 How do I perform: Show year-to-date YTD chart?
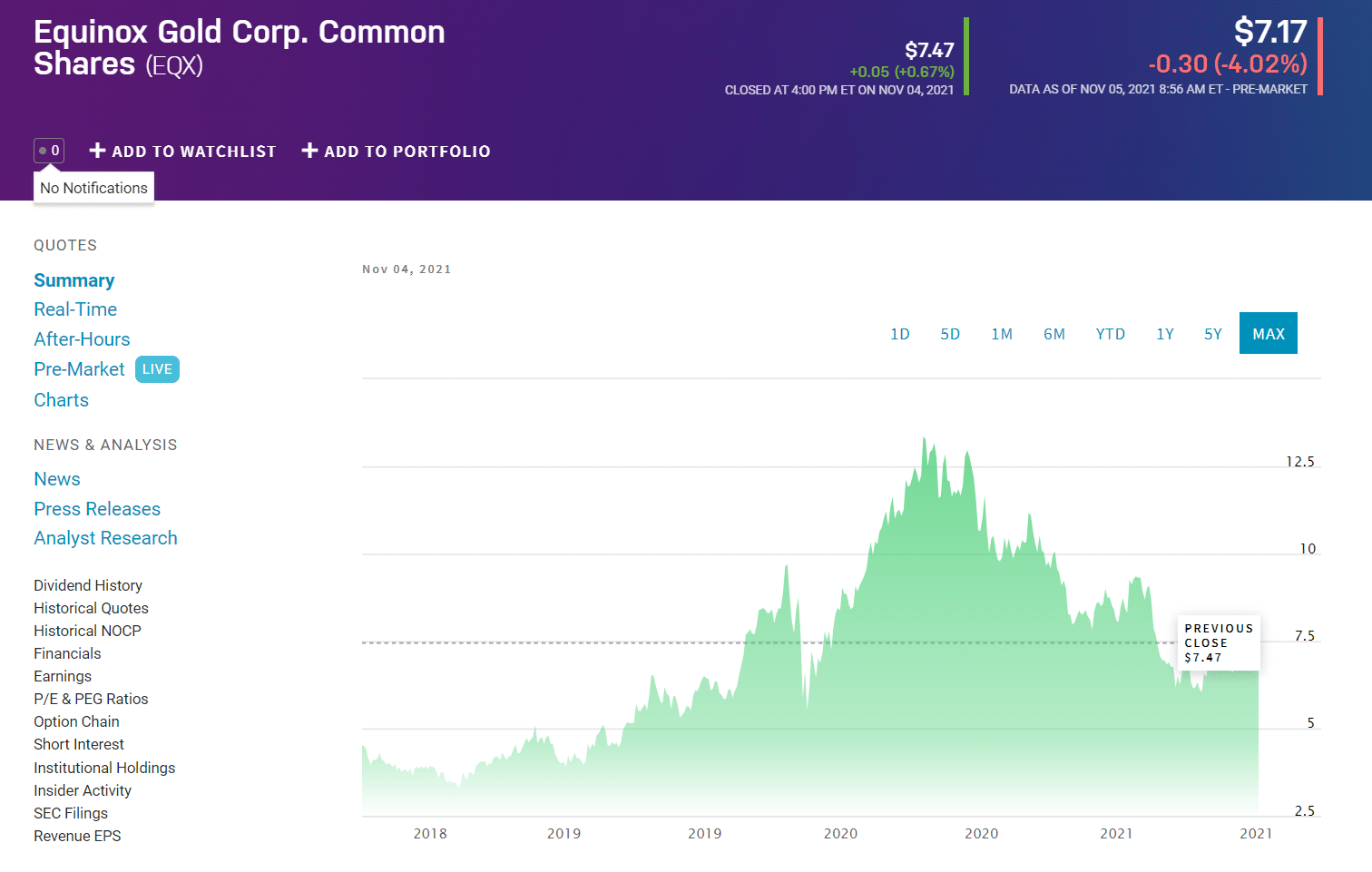tap(1111, 334)
